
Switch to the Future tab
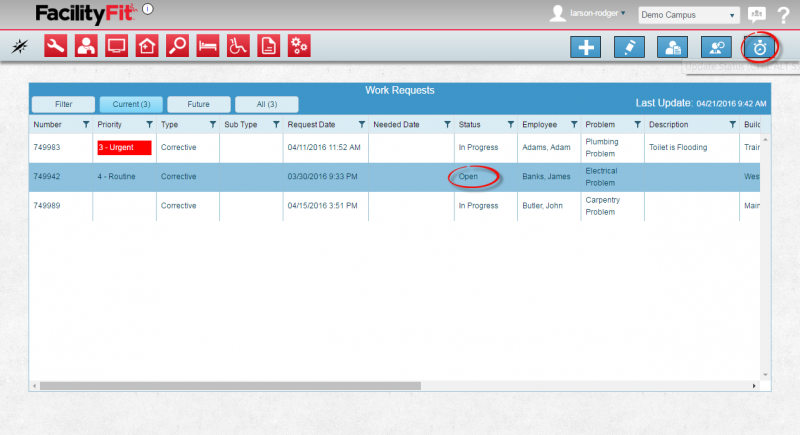[x=198, y=104]
